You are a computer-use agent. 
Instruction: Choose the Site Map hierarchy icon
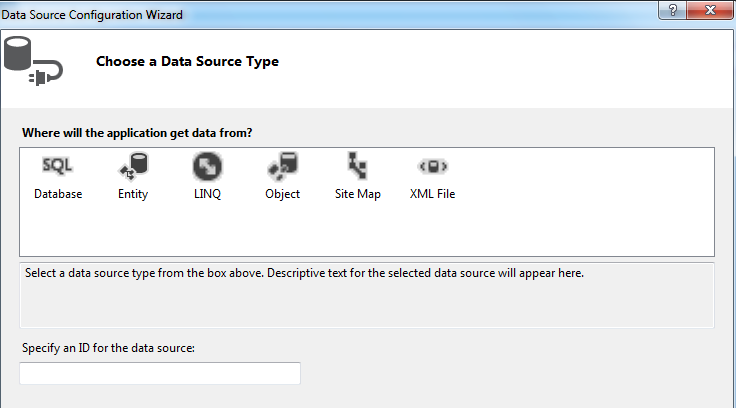pos(357,165)
